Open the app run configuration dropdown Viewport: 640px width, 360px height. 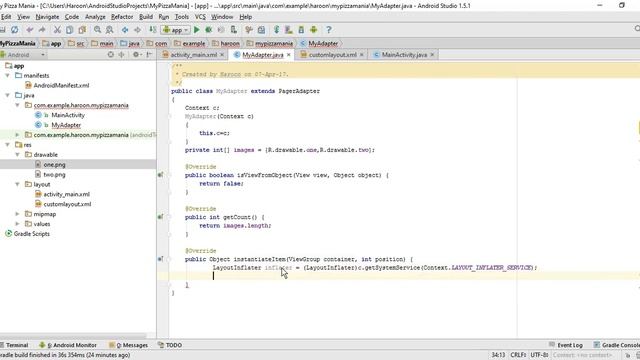click(175, 30)
